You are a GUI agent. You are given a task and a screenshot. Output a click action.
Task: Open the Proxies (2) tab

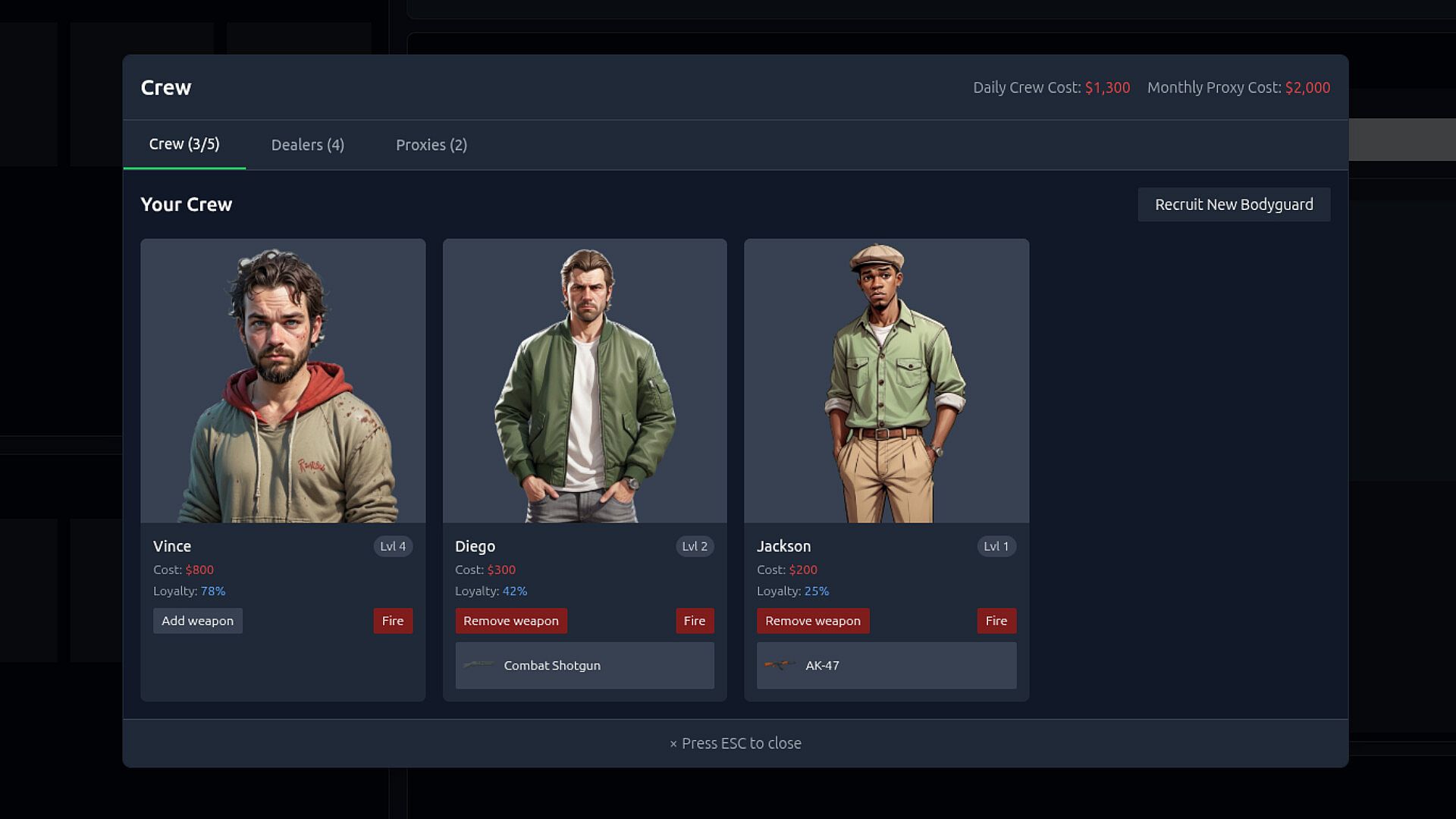pyautogui.click(x=431, y=145)
